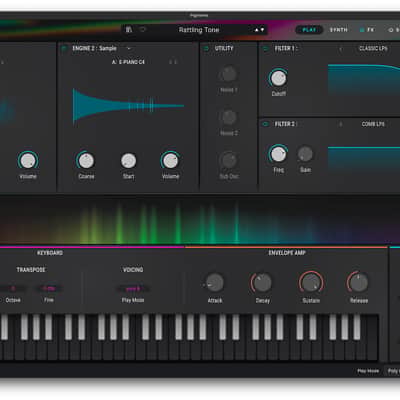Click the Transpose Fine value field

(x=49, y=289)
